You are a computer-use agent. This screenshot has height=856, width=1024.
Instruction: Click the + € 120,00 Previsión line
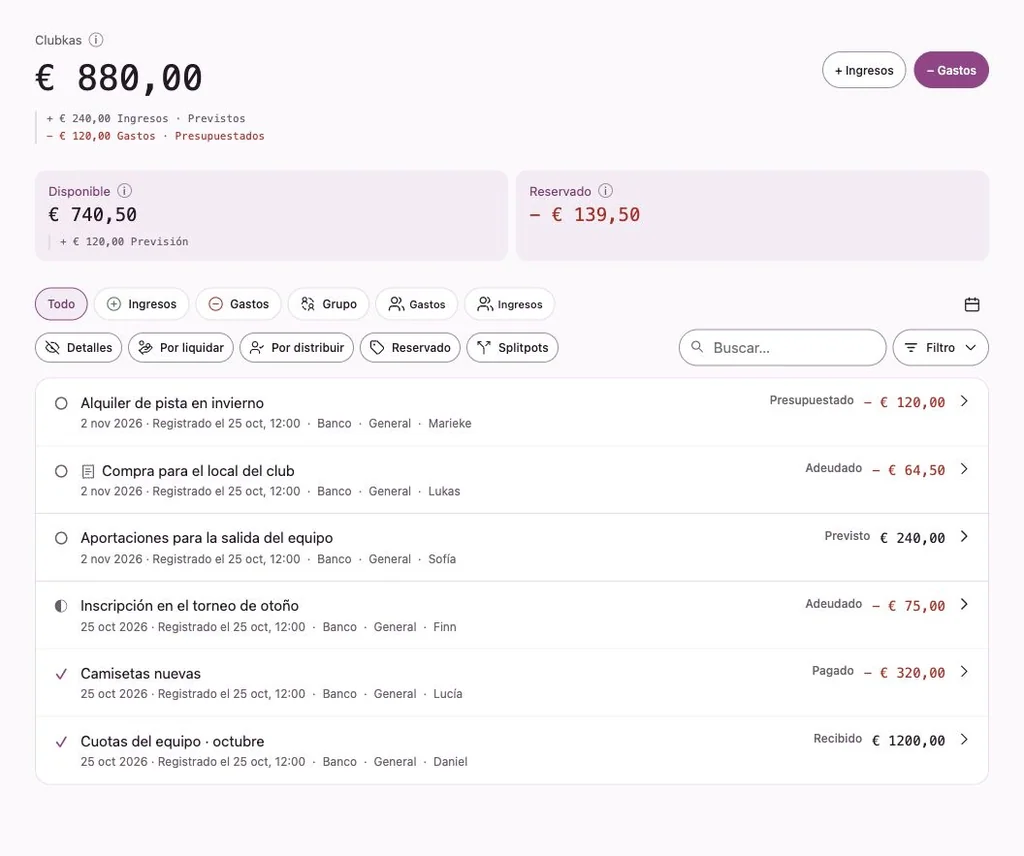click(x=124, y=242)
